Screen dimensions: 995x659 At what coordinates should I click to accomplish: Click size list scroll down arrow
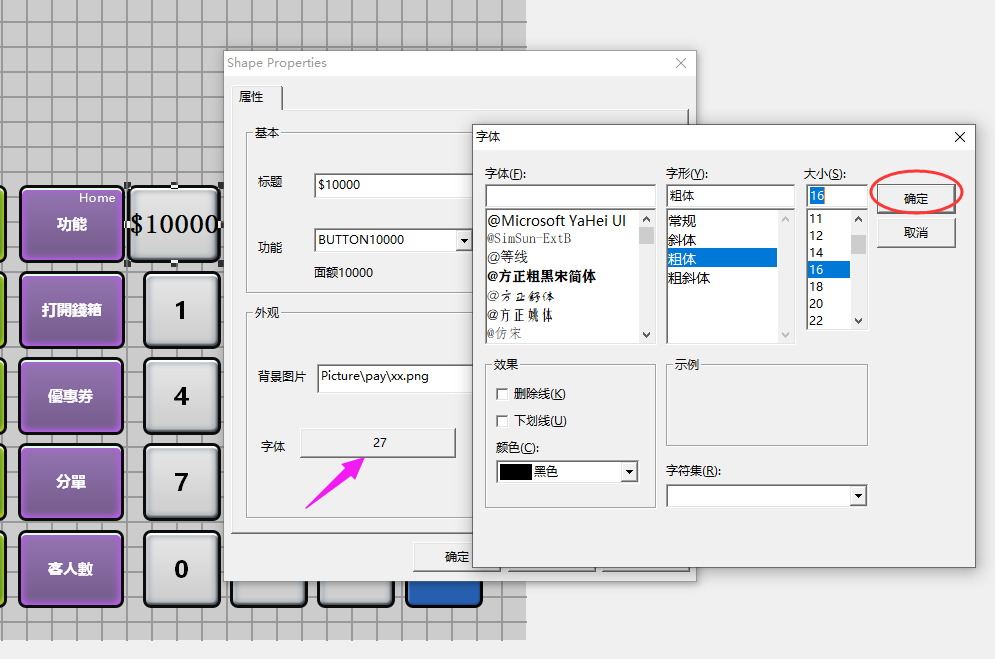coord(859,321)
